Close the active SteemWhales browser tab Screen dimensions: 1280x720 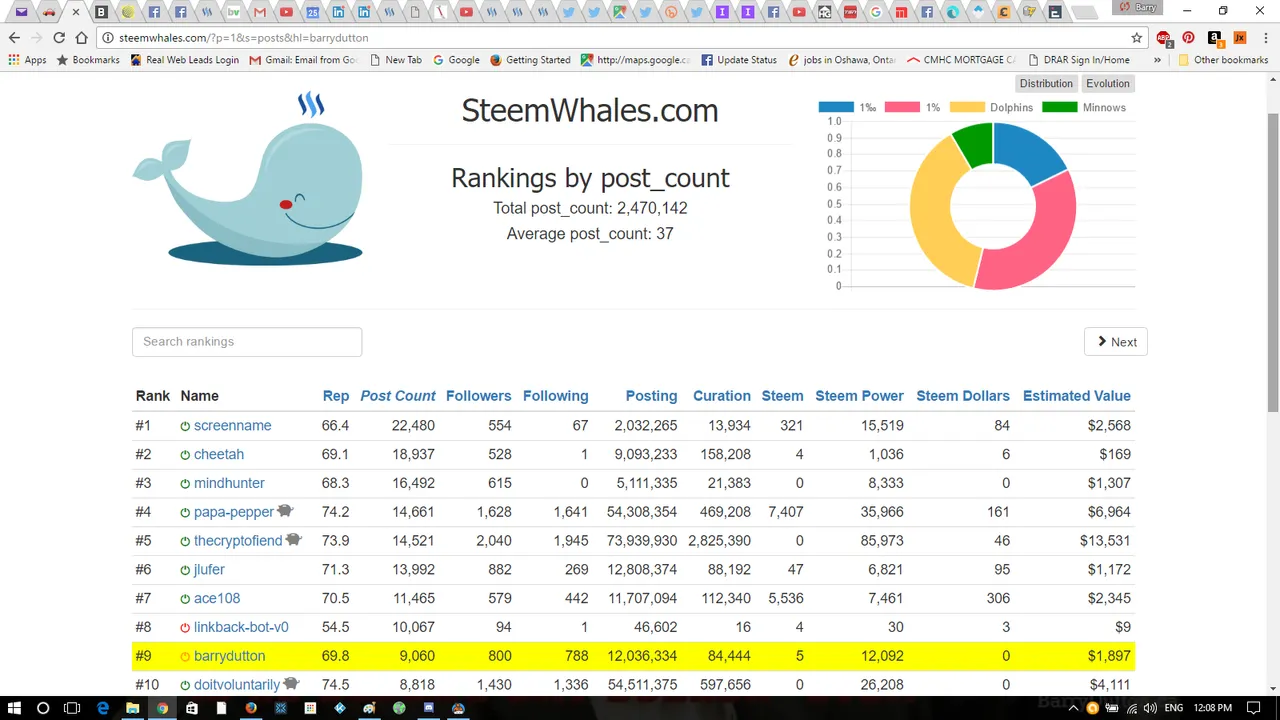pyautogui.click(x=75, y=12)
